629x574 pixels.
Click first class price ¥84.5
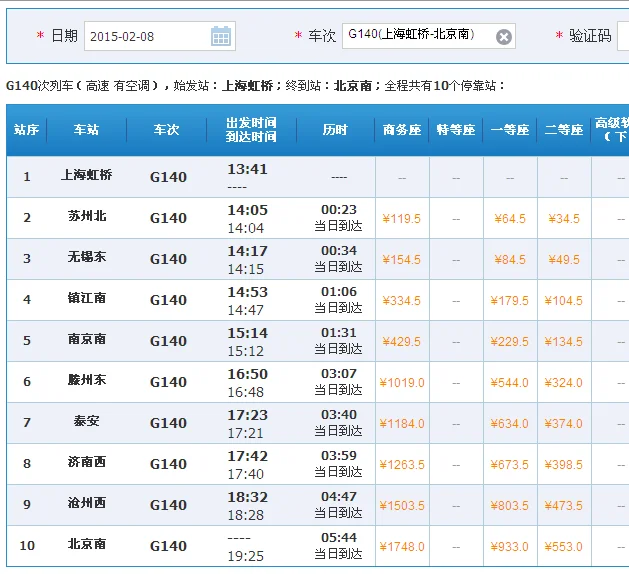(510, 260)
